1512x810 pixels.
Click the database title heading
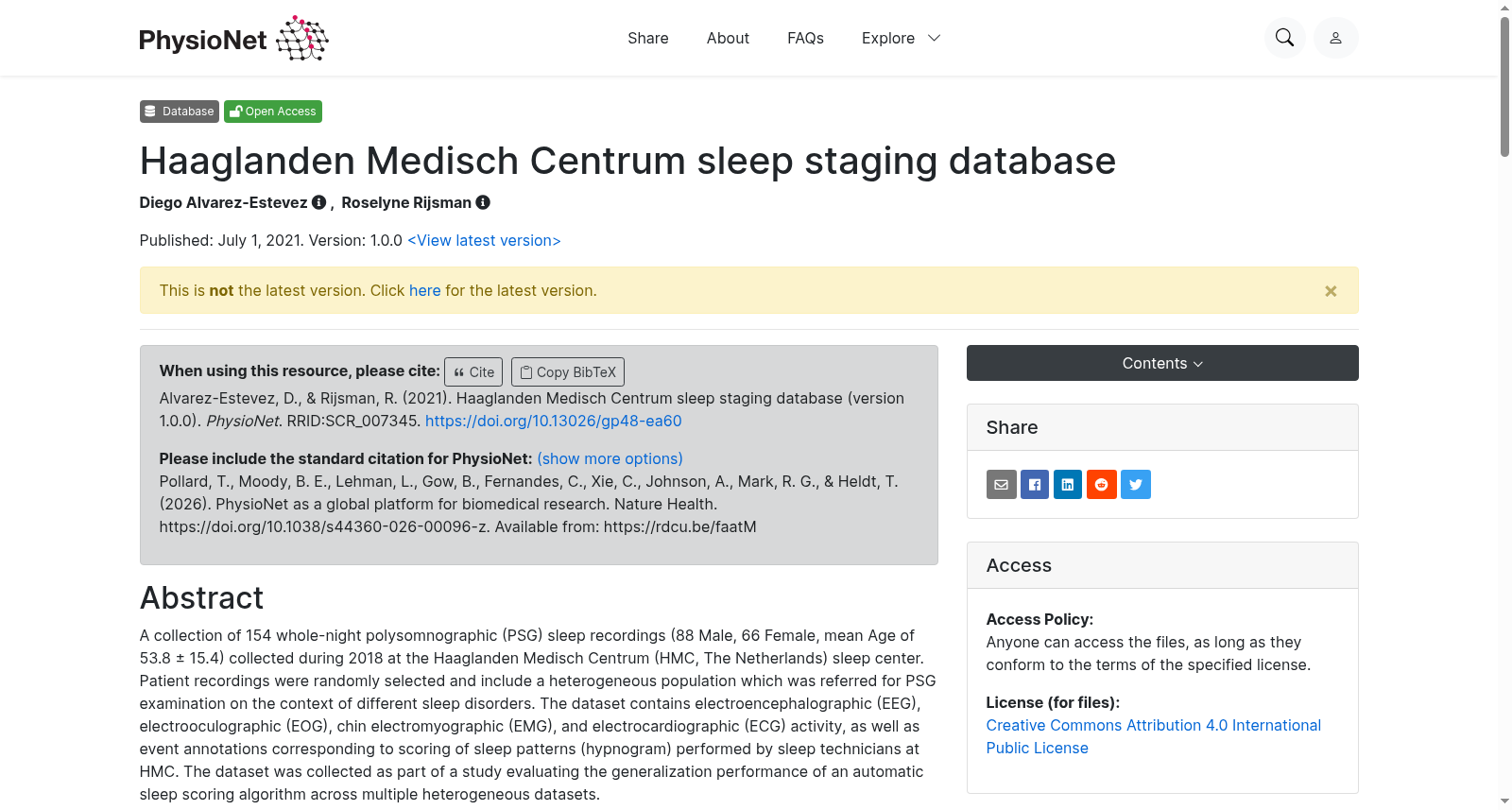pyautogui.click(x=627, y=161)
